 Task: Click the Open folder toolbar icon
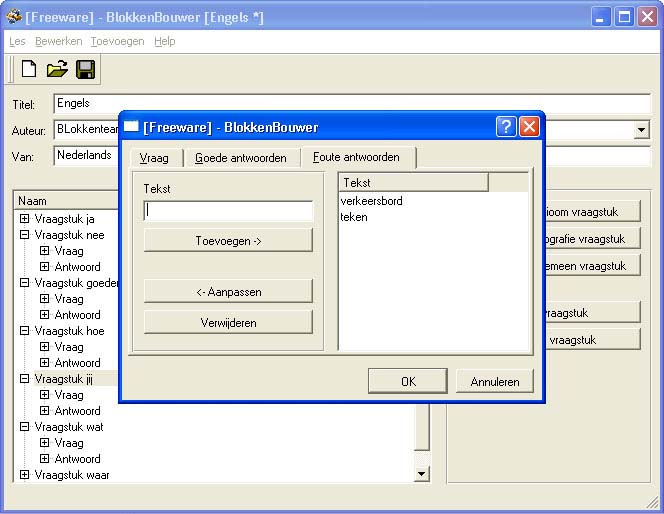(x=57, y=69)
